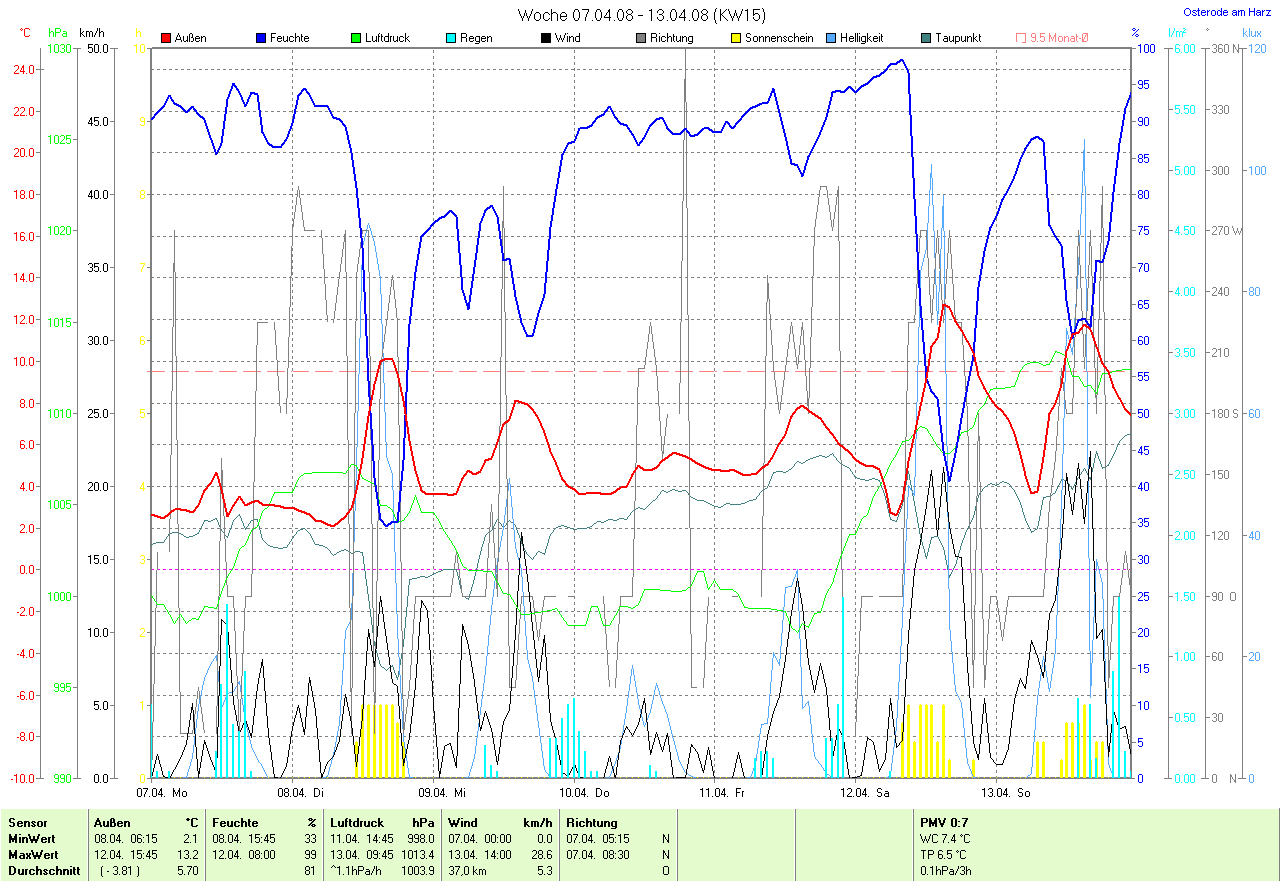Click the Osterode am Harz station link
The width and height of the screenshot is (1280, 881).
coord(1227,12)
